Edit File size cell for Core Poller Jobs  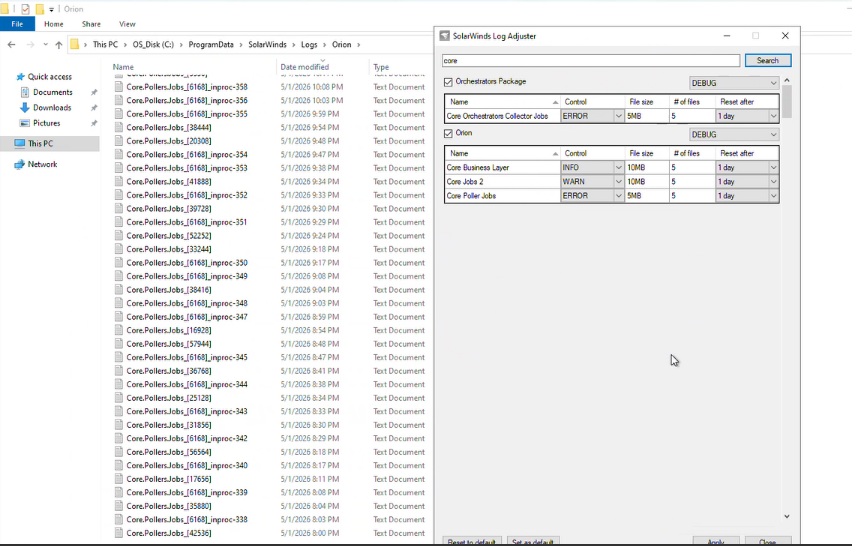[647, 196]
